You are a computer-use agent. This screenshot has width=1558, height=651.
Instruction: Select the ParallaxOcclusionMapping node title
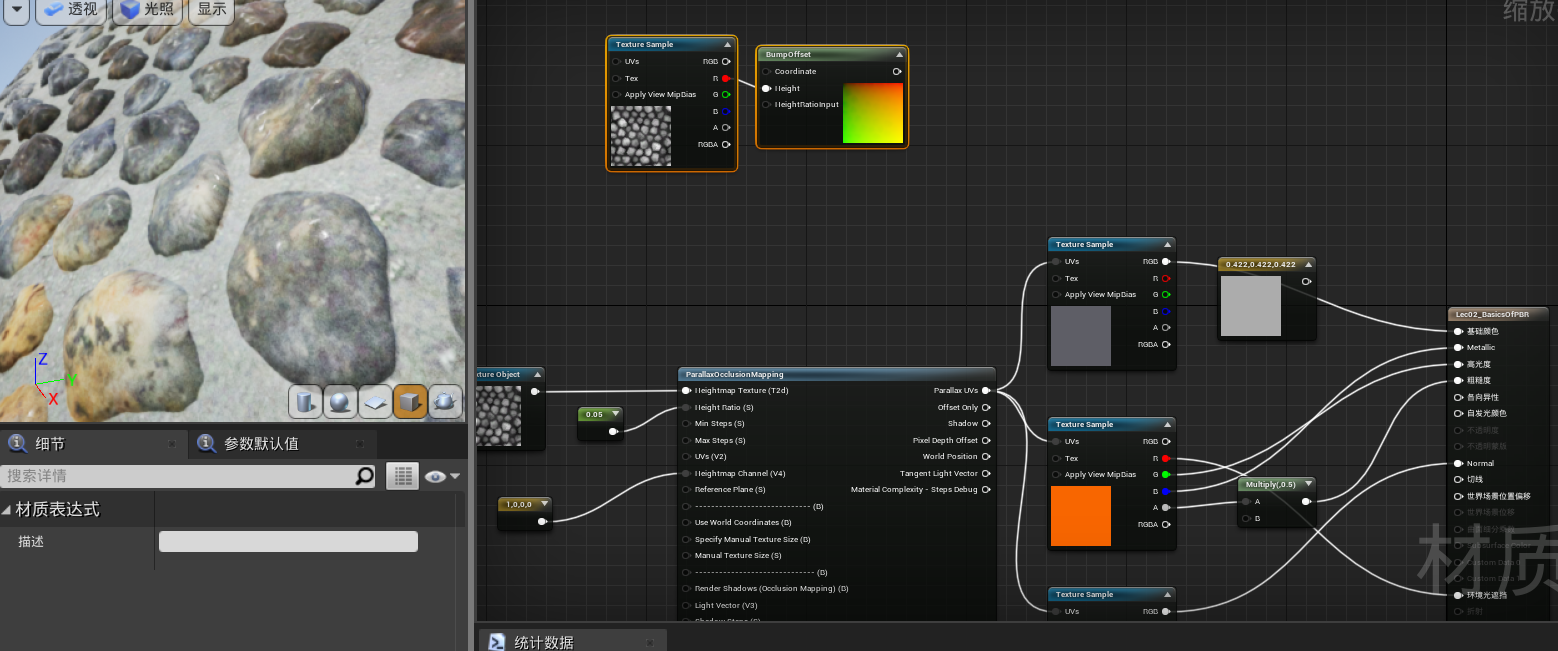[734, 374]
